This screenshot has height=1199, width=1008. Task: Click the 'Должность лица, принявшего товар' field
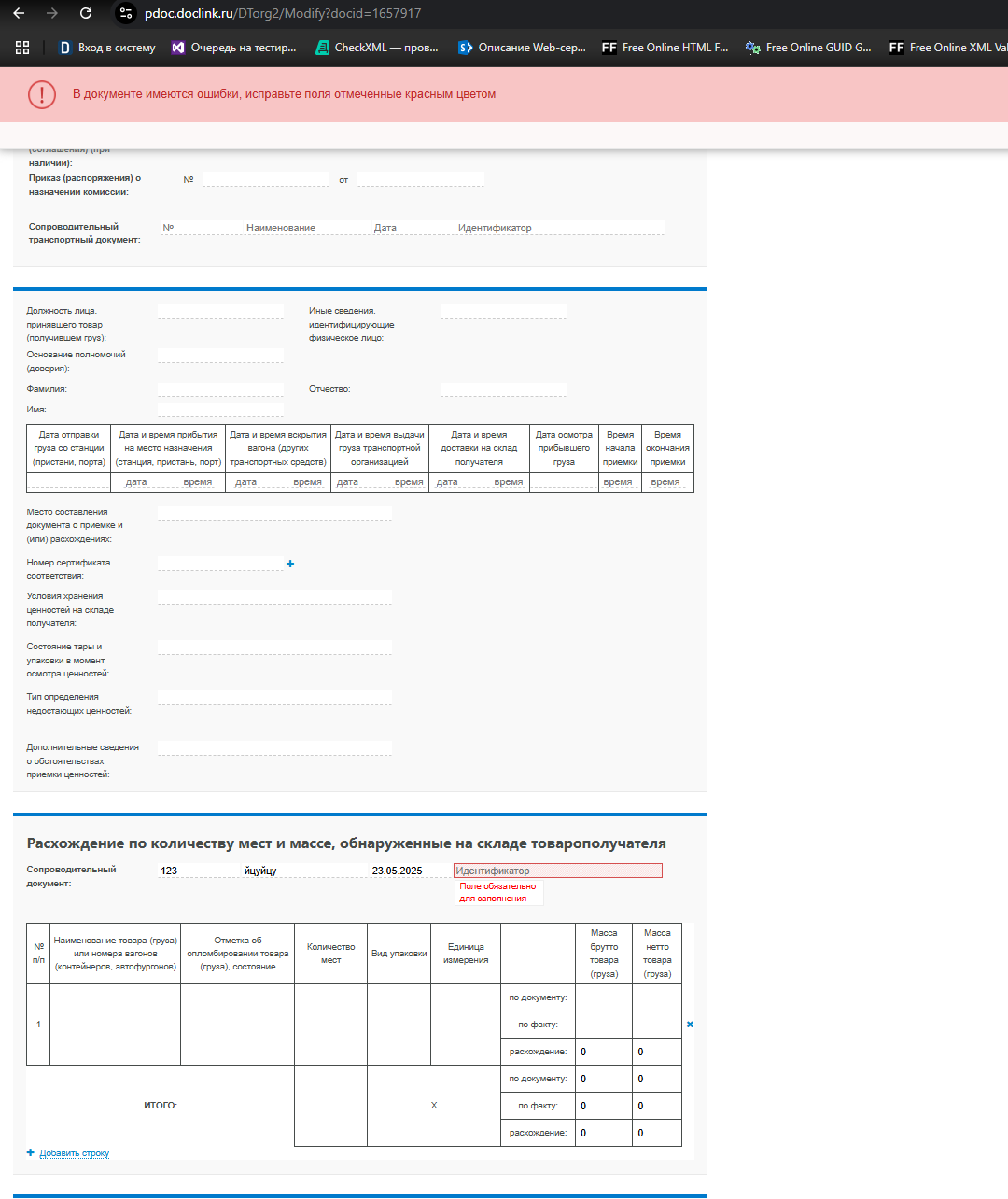click(x=220, y=312)
